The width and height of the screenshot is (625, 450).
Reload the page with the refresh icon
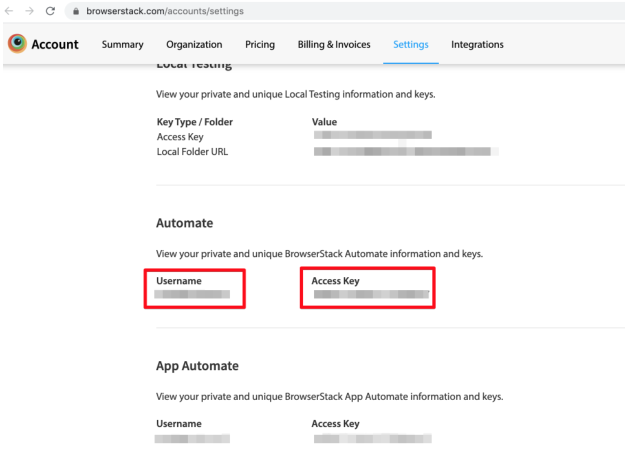coord(50,11)
